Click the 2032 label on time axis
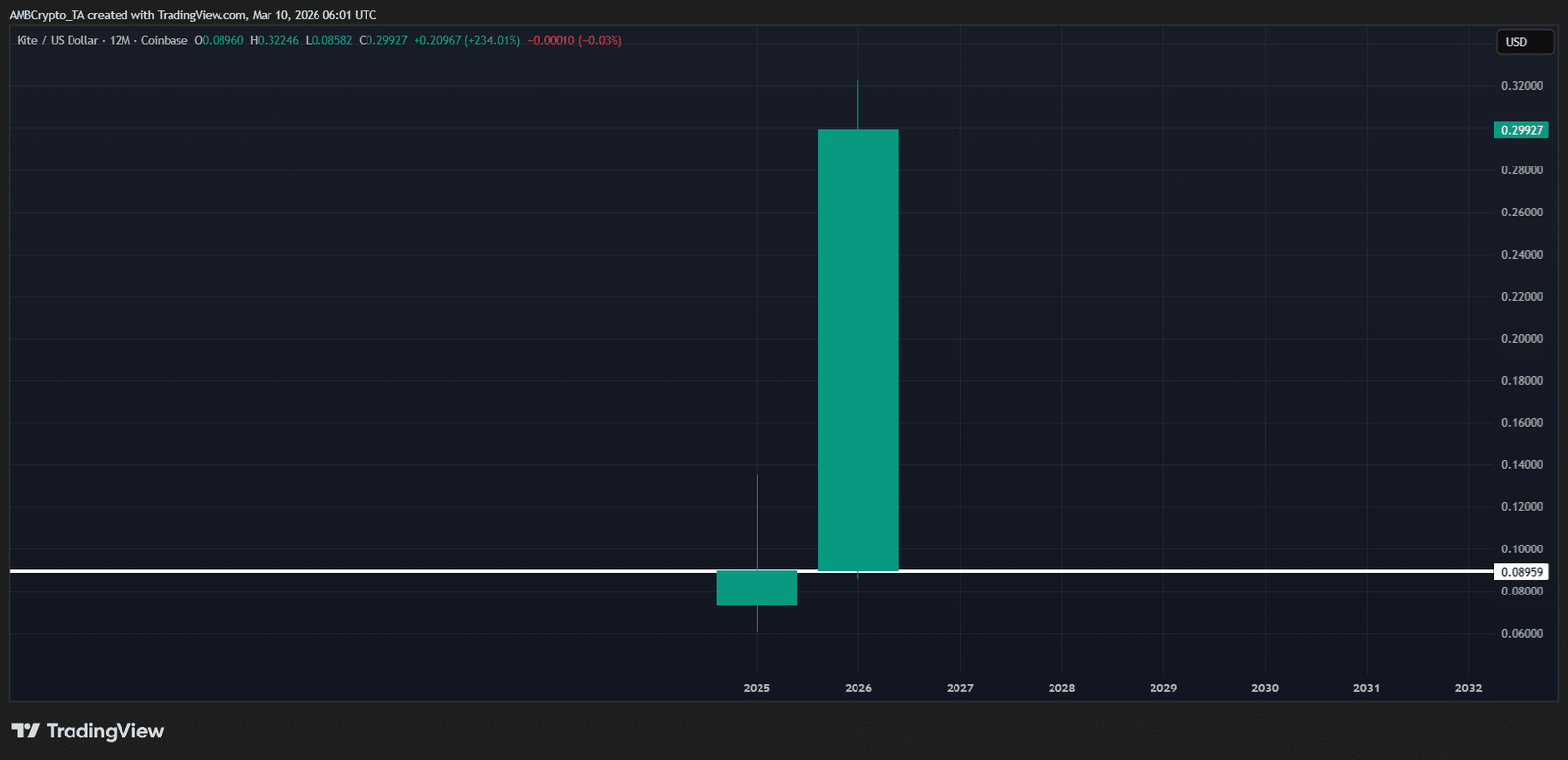1568x760 pixels. tap(1468, 689)
